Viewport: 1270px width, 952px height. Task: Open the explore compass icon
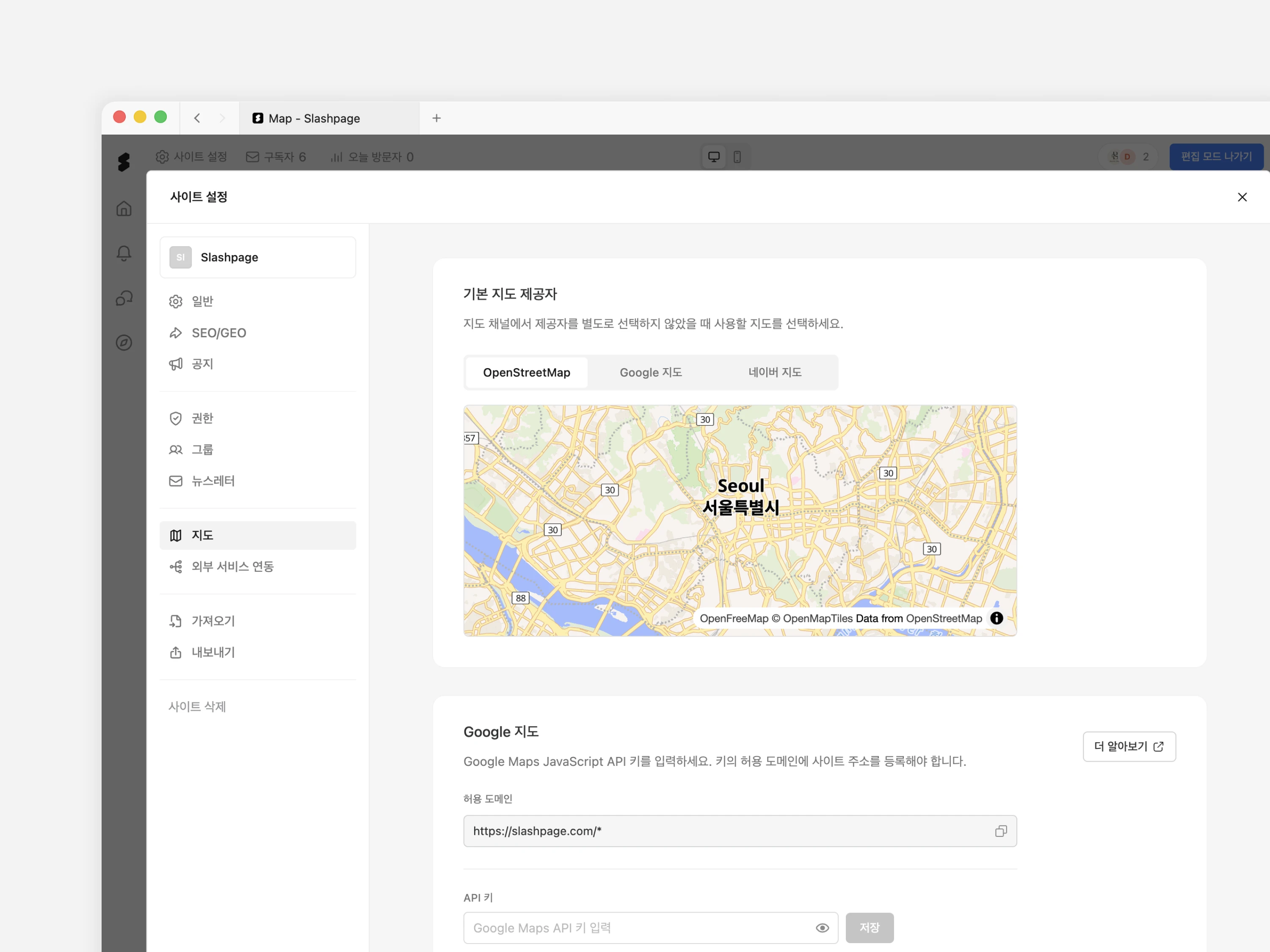[124, 343]
